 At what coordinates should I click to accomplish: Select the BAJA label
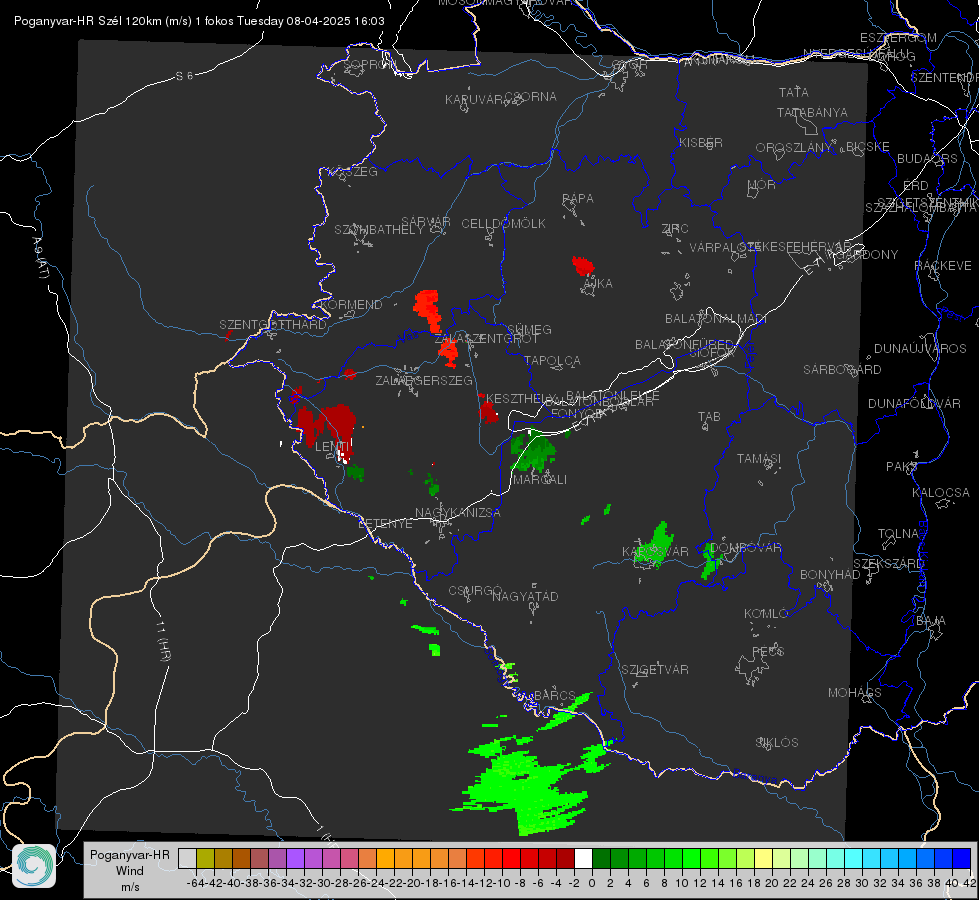(931, 621)
